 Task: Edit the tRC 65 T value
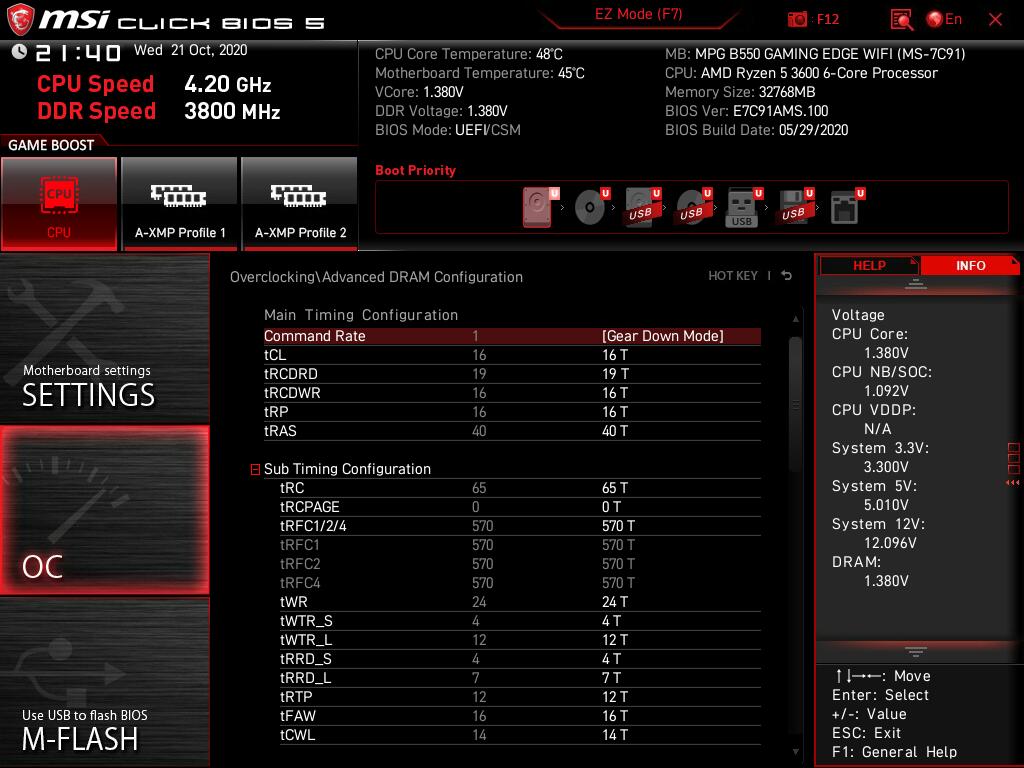(x=615, y=488)
